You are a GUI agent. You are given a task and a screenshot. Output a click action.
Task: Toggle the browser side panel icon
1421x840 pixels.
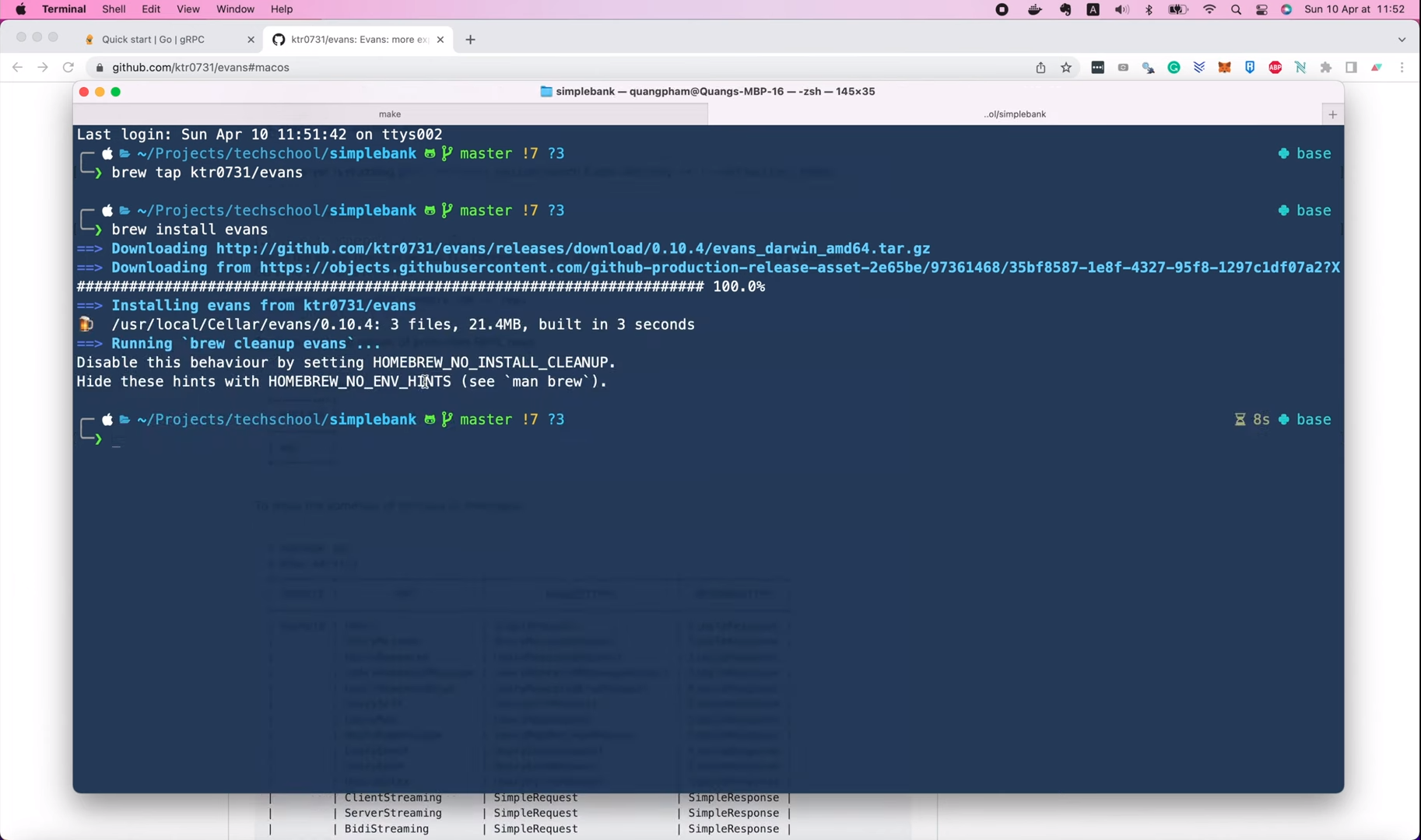[x=1351, y=68]
